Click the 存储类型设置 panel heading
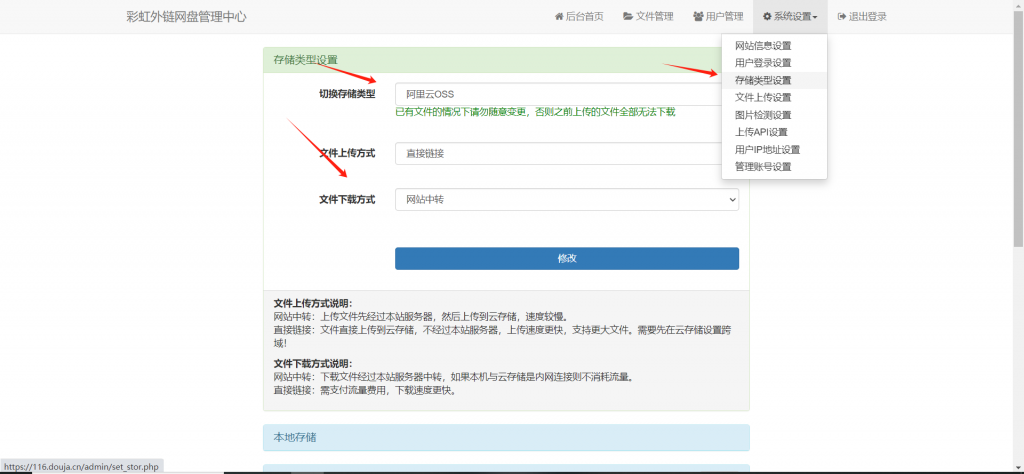Screen dimensions: 1024x474 tap(306, 60)
